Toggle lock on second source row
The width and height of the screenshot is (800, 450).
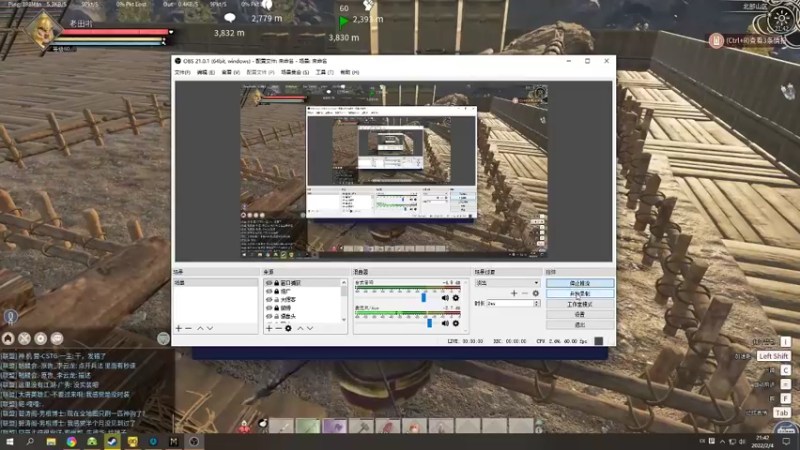click(x=277, y=291)
